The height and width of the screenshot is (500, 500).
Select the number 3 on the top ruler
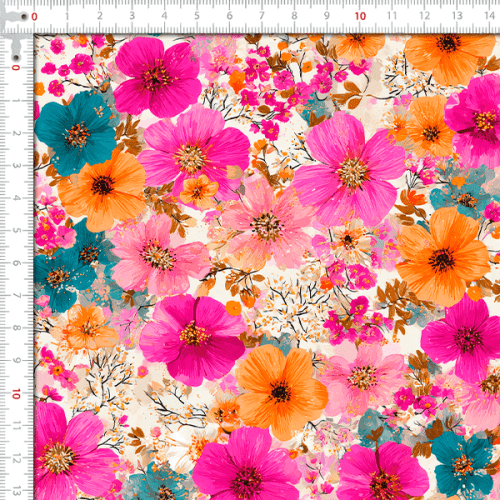pyautogui.click(x=132, y=16)
